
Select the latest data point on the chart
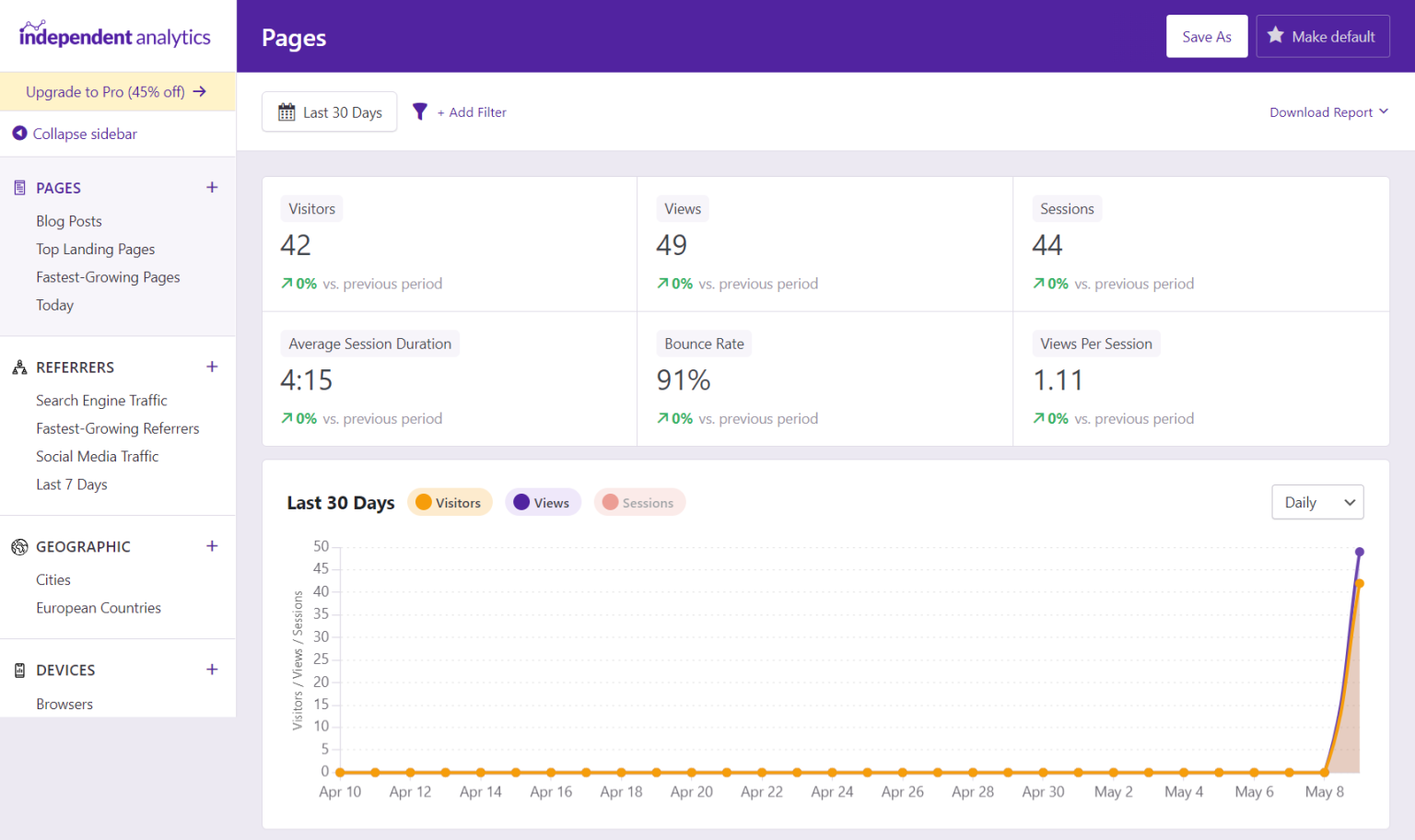click(1360, 551)
